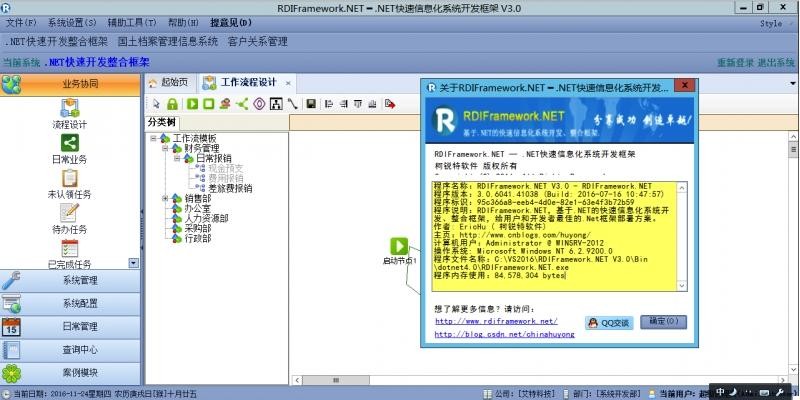The image size is (800, 400).
Task: Open the 帮助(H) menu
Action: [x=183, y=23]
